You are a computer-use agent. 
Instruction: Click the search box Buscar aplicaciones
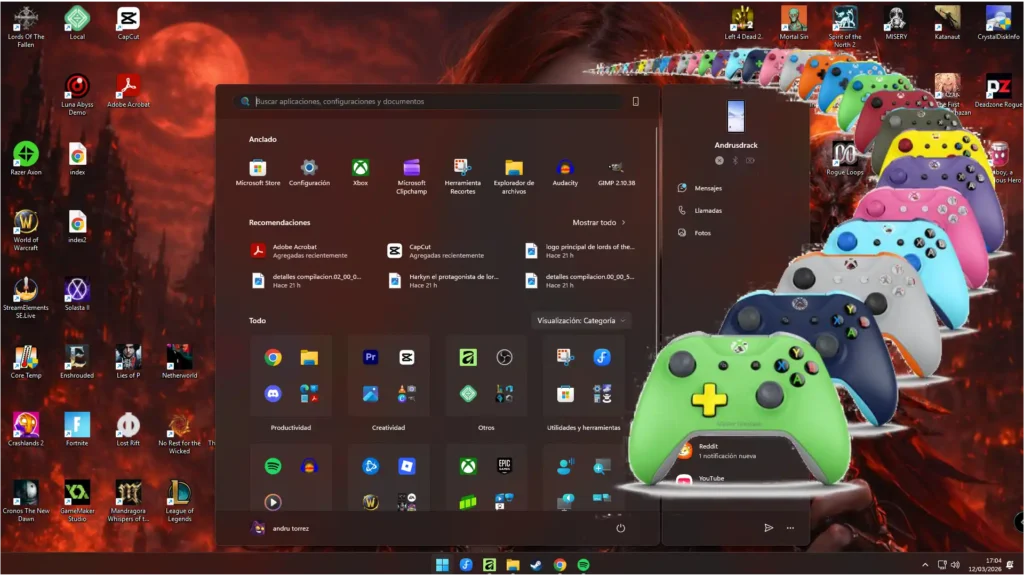[x=428, y=101]
